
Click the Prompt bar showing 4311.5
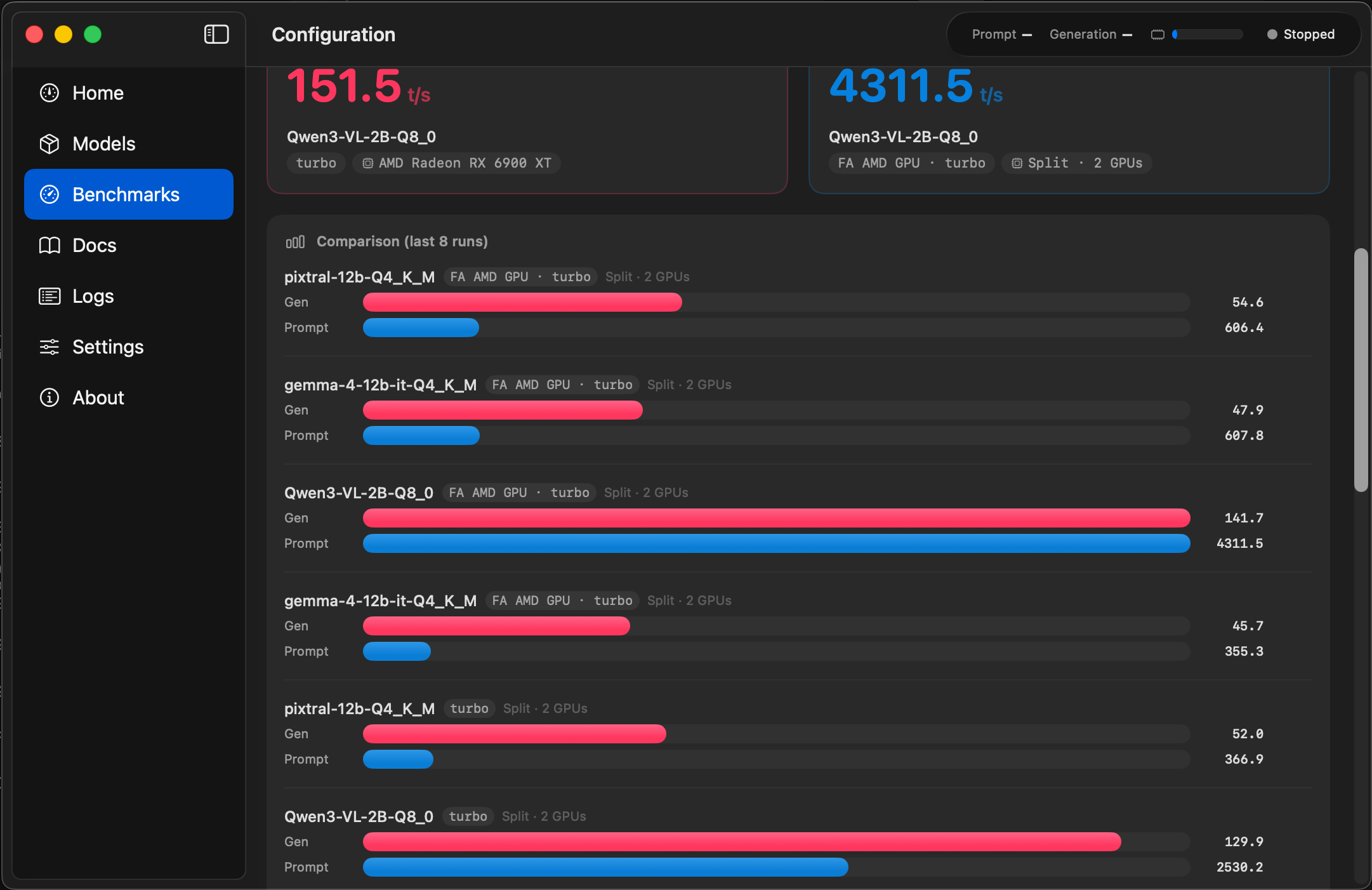coord(777,543)
